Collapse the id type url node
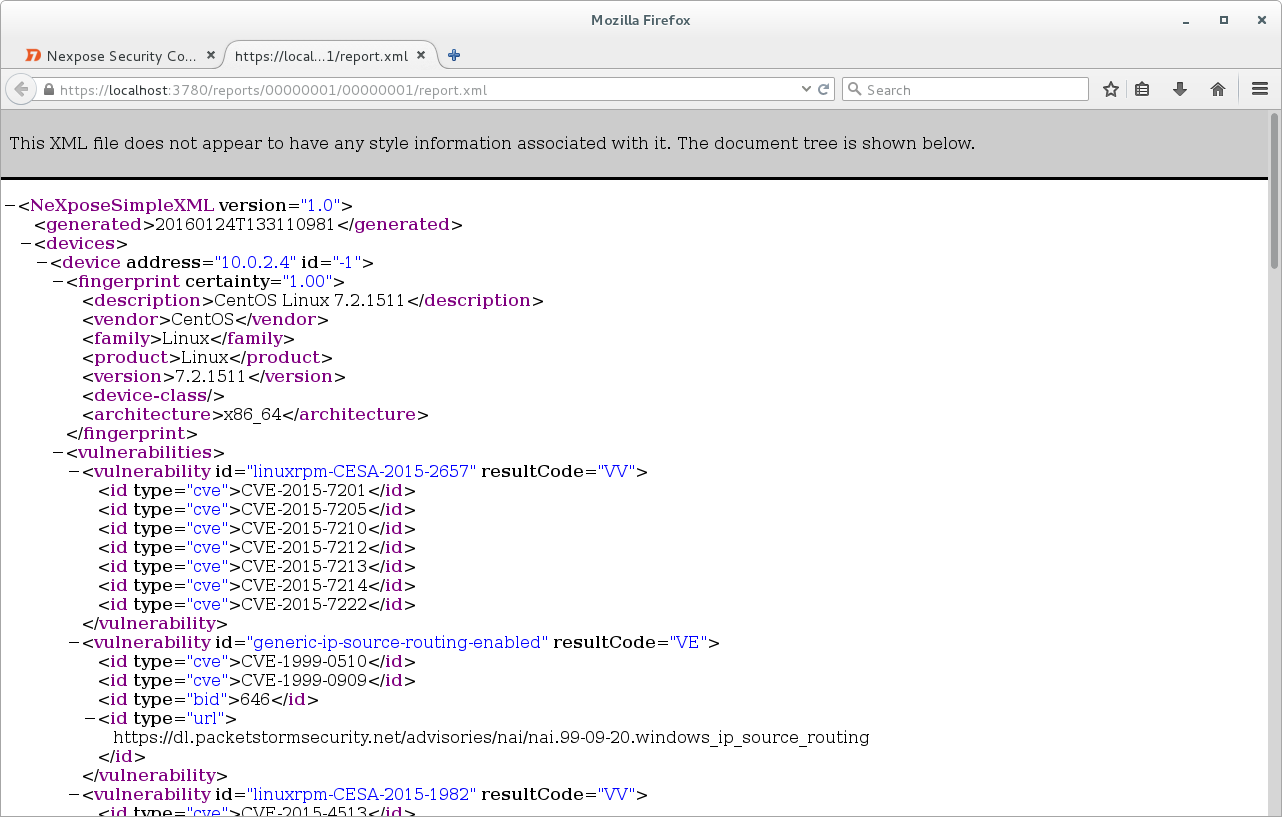1282x817 pixels. [90, 719]
